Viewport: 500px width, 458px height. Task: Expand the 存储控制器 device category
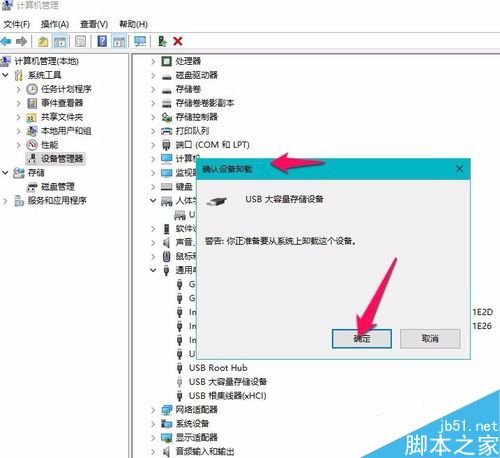click(153, 117)
